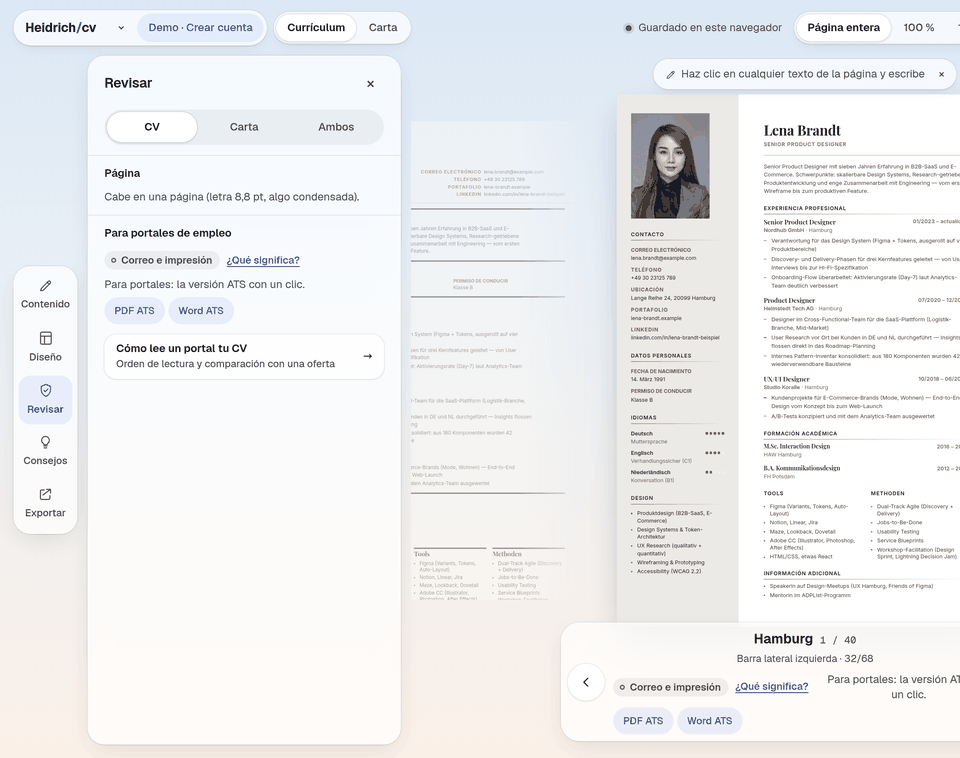Open '¿Qué significa?' link in Revisar panel
Image resolution: width=960 pixels, height=758 pixels.
pos(263,260)
